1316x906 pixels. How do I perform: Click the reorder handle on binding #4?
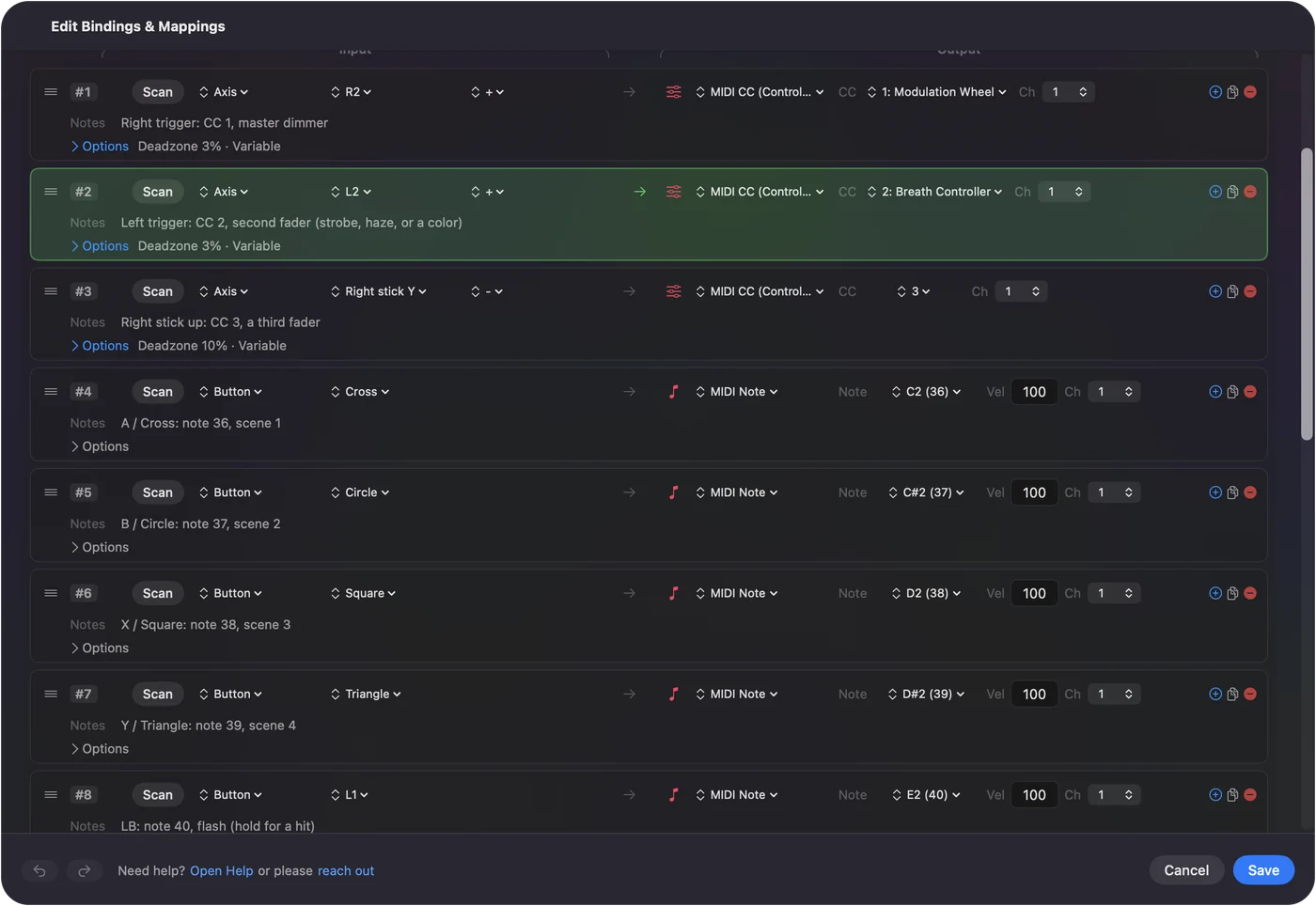(51, 392)
